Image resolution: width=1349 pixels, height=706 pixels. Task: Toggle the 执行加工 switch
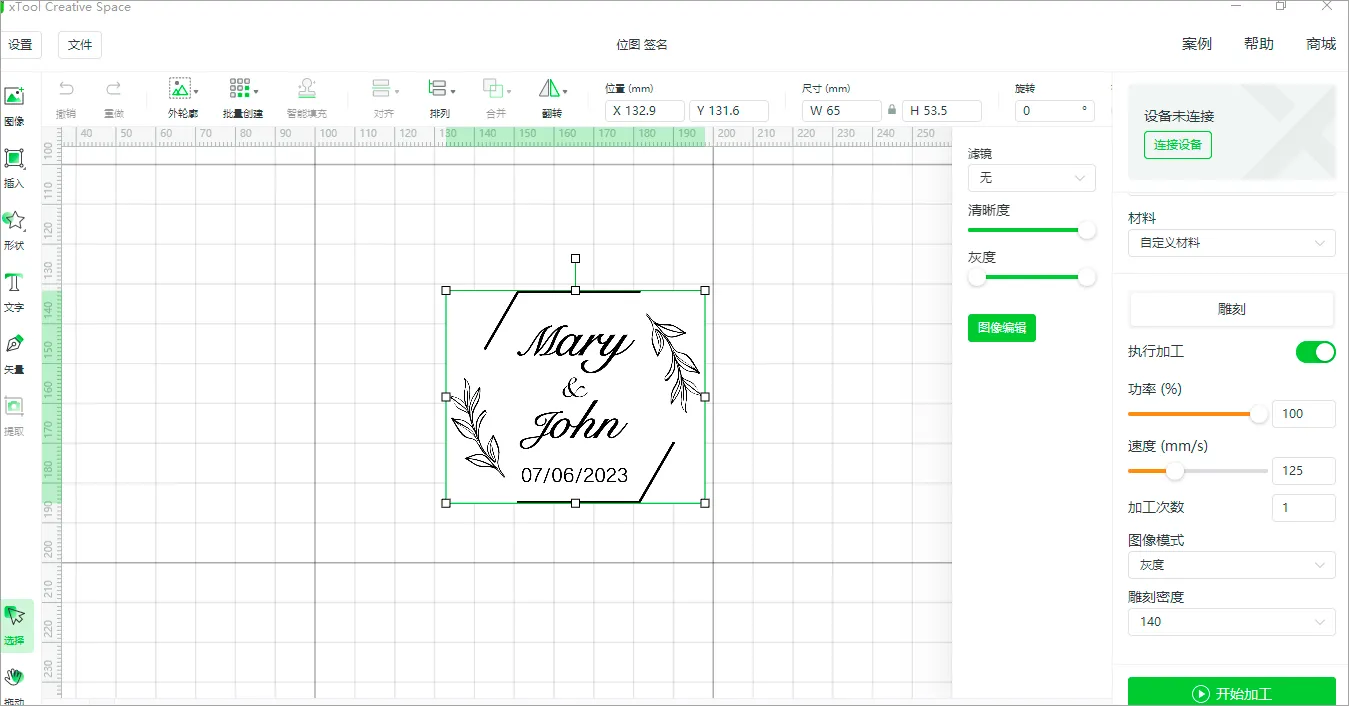[x=1315, y=351]
